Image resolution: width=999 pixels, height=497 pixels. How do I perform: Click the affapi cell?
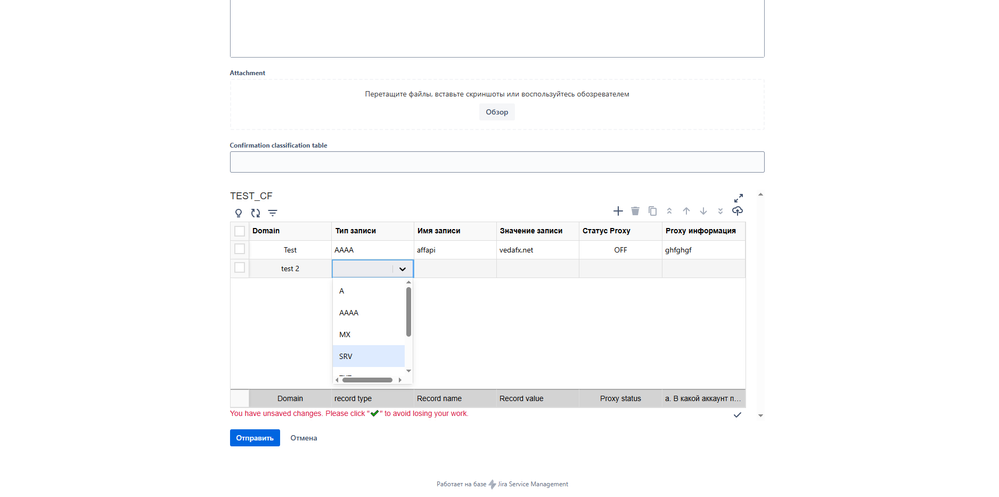click(456, 250)
